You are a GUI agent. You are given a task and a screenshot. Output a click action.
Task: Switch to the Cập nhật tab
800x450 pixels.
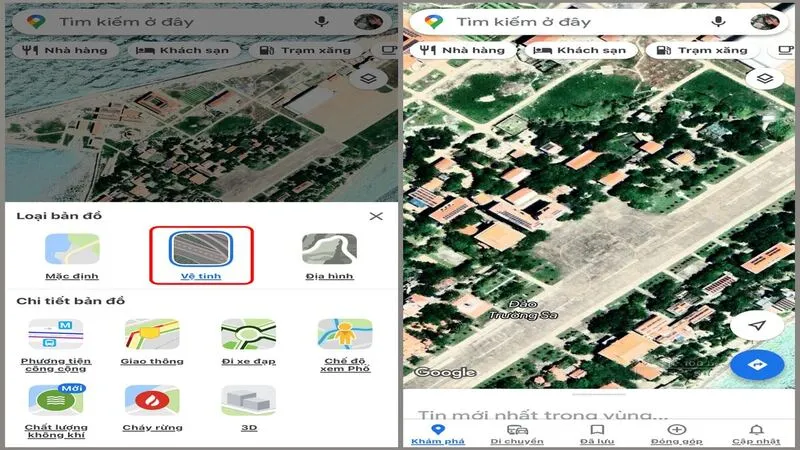(756, 434)
